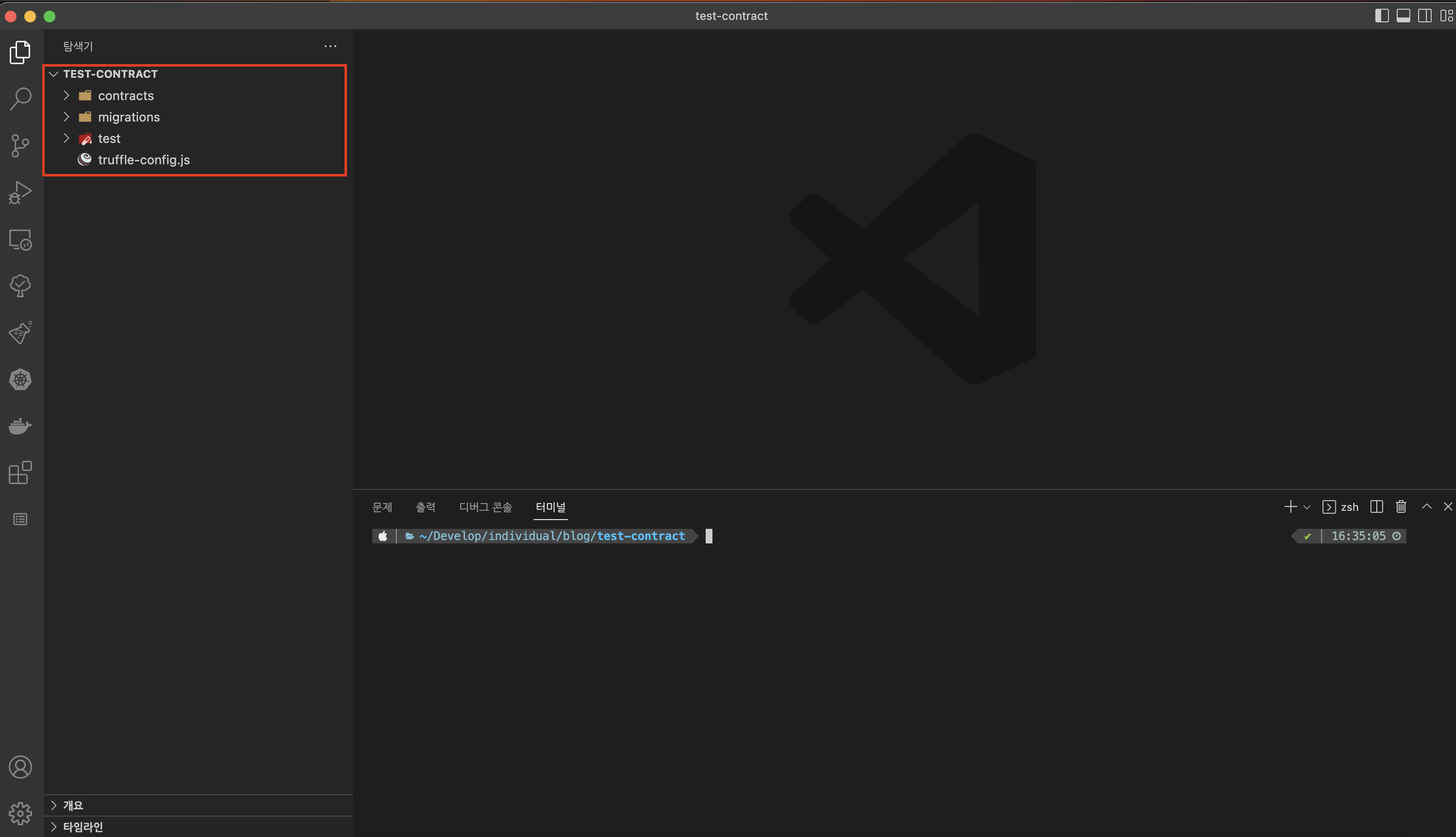This screenshot has width=1456, height=837.
Task: Open the Source Control view
Action: click(x=20, y=145)
